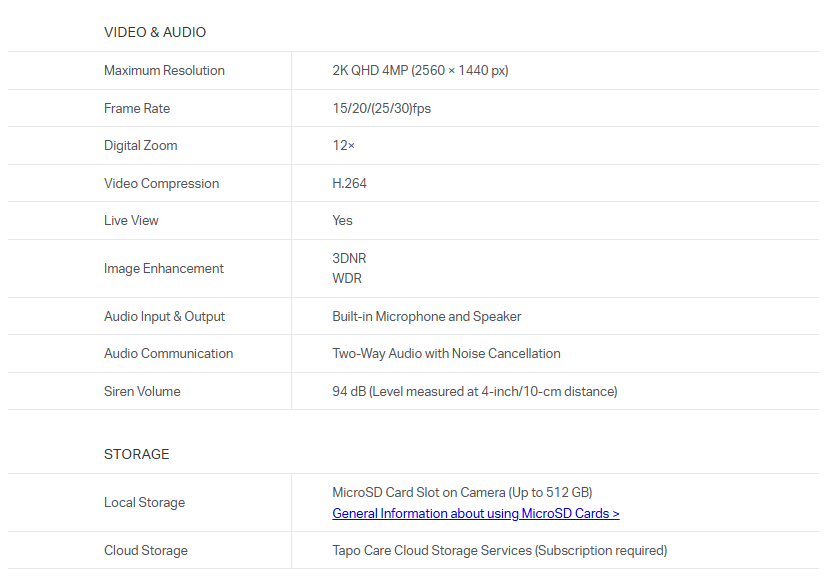Click the 3DNR text
Image resolution: width=833 pixels, height=585 pixels.
349,258
